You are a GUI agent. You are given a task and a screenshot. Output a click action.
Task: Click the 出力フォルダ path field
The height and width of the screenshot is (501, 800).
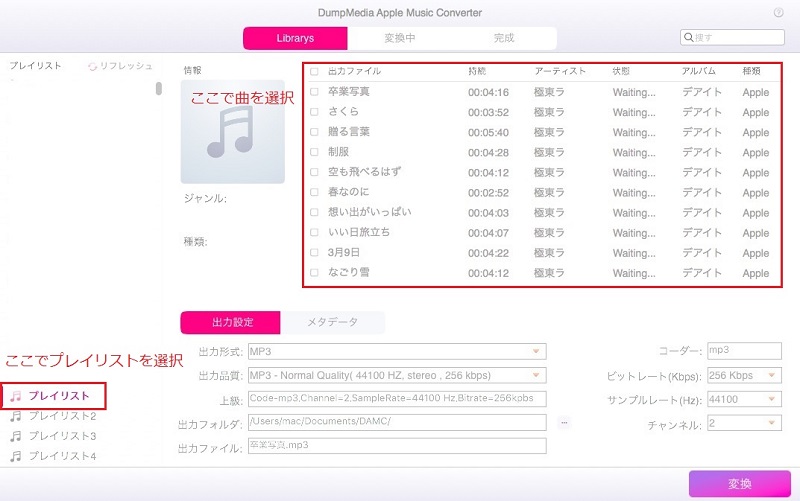[x=397, y=422]
